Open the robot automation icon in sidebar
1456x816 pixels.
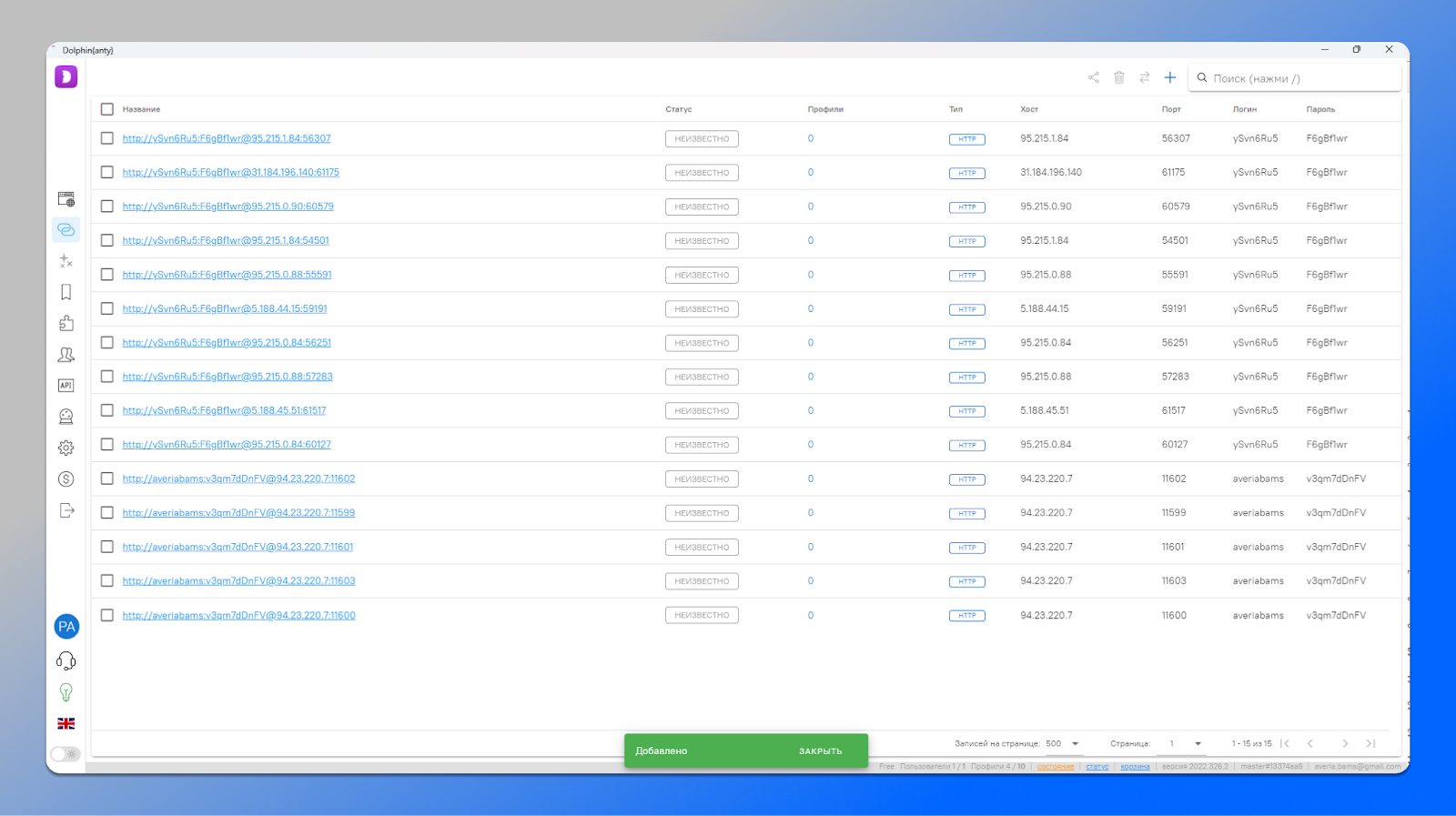click(66, 417)
